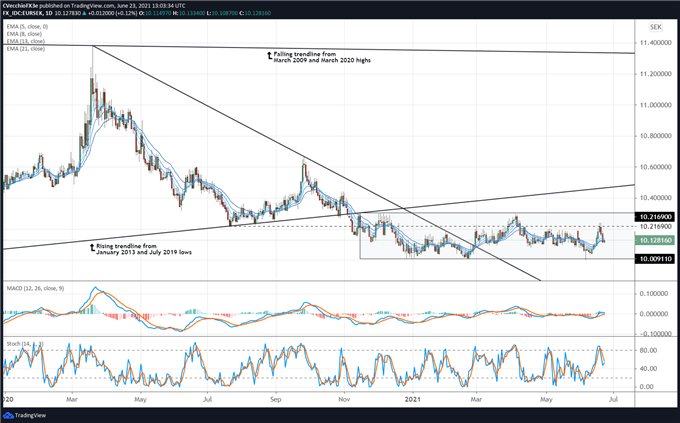
Task: Click the TradingView logo at bottom left
Action: (x=26, y=415)
